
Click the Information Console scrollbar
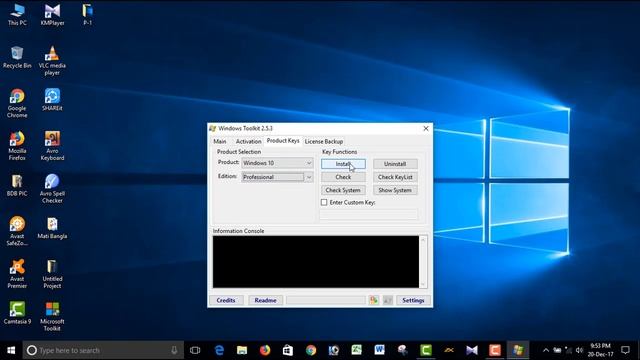(x=423, y=262)
